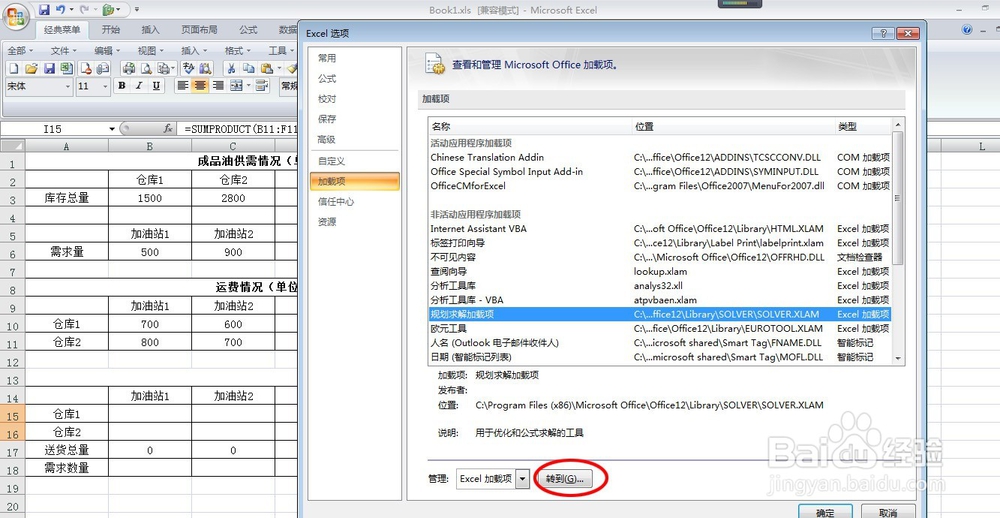Image resolution: width=1000 pixels, height=518 pixels.
Task: Select 校对 category in Excel Options
Action: [x=355, y=99]
